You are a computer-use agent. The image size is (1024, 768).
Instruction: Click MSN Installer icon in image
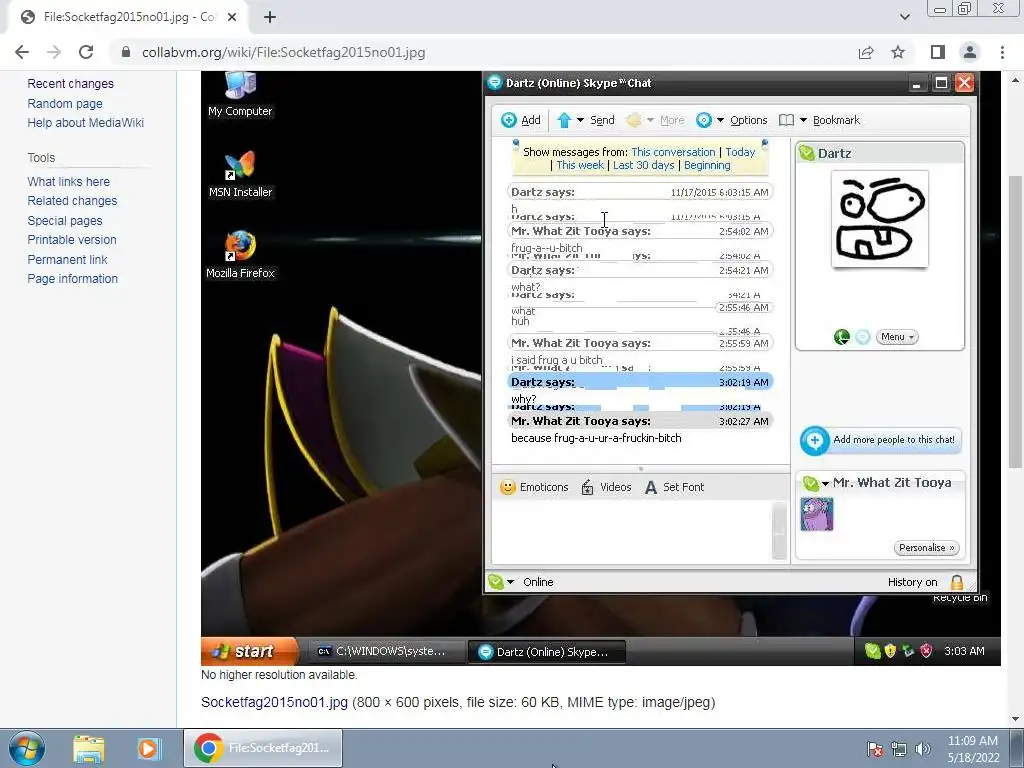click(x=240, y=174)
